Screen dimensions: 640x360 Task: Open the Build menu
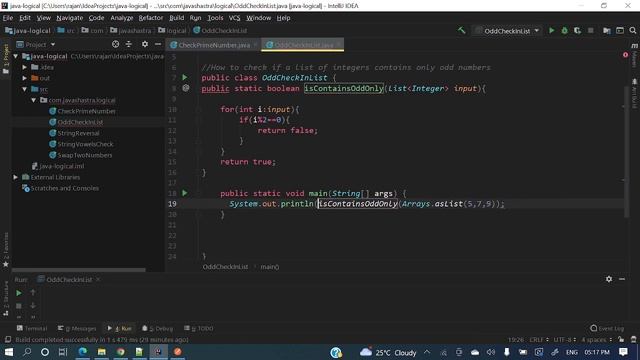[176, 18]
